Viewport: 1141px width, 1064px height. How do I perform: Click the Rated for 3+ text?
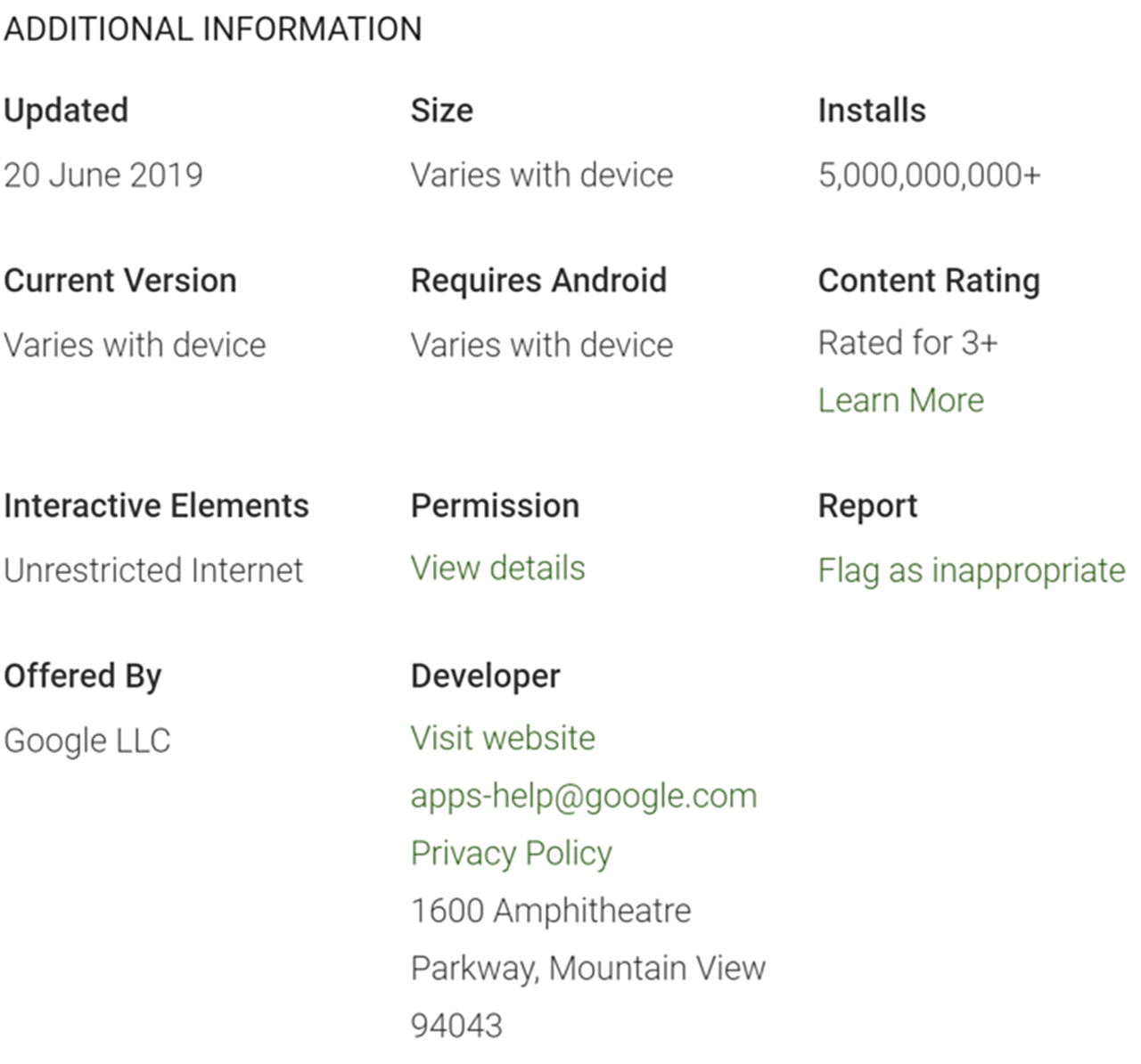[x=907, y=343]
